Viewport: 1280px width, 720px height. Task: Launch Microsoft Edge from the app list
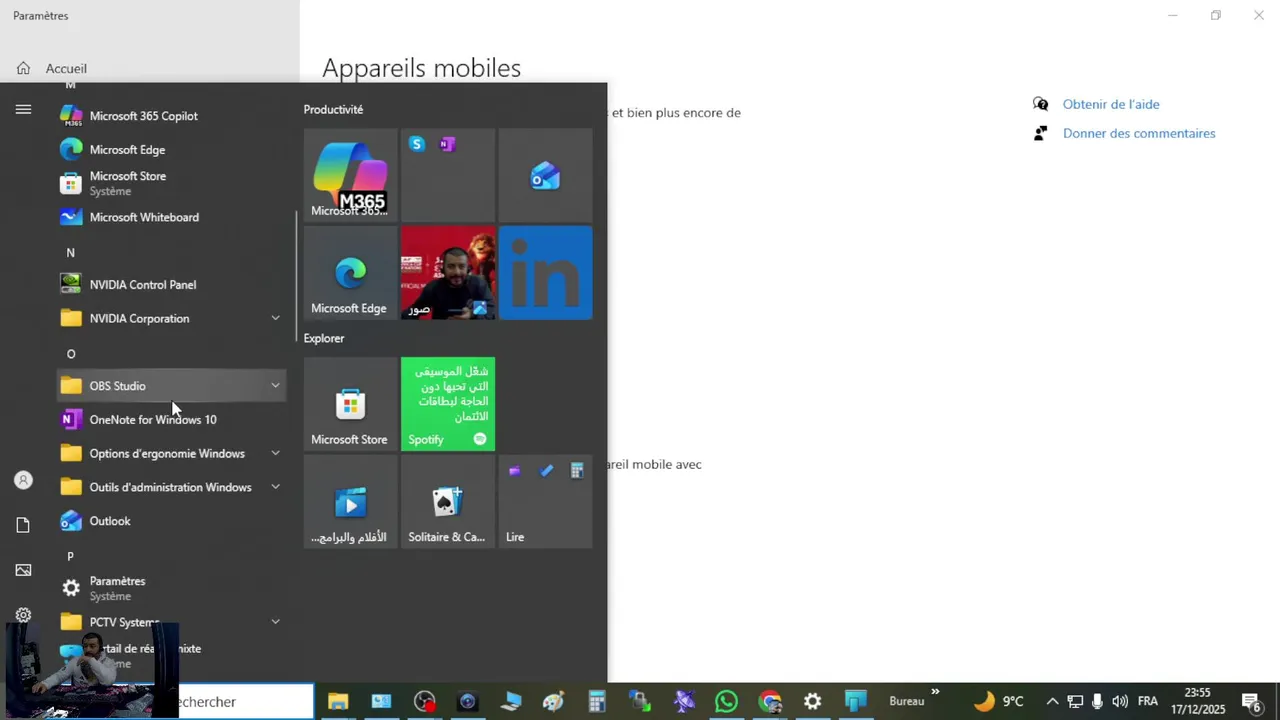point(171,150)
